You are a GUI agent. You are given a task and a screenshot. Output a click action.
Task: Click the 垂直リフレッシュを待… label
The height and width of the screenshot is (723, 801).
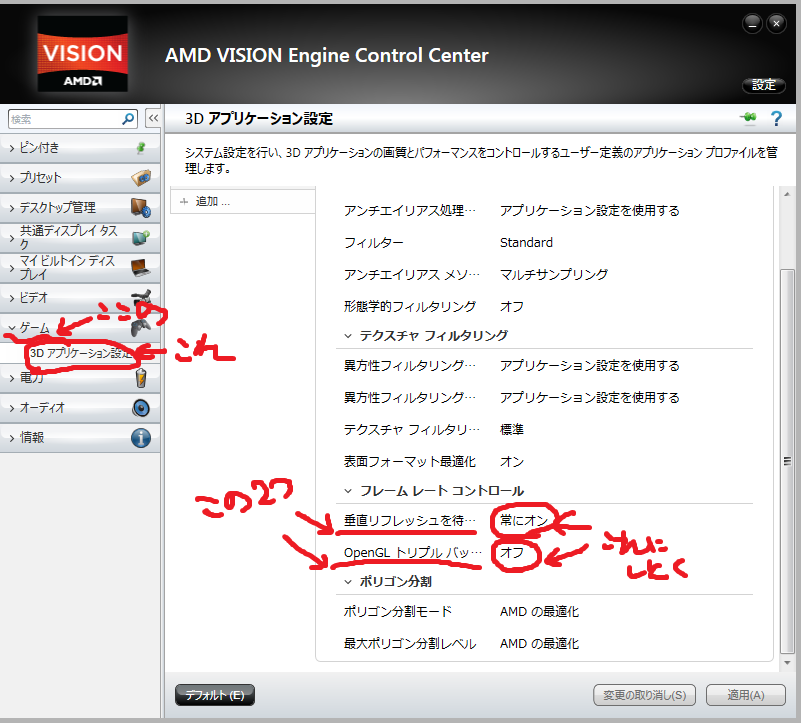410,521
